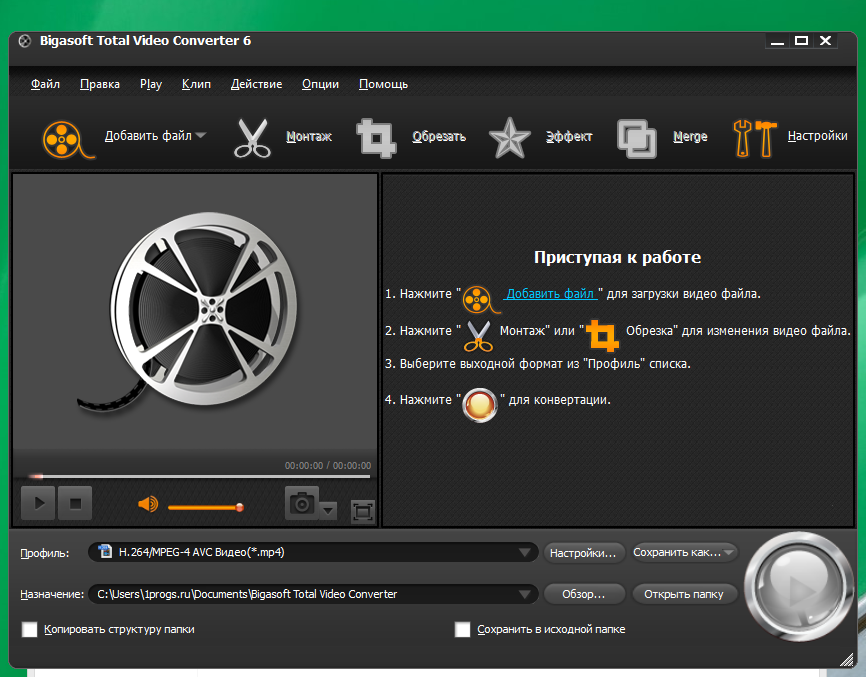Open the Опции menu
Image resolution: width=866 pixels, height=677 pixels.
click(x=320, y=84)
